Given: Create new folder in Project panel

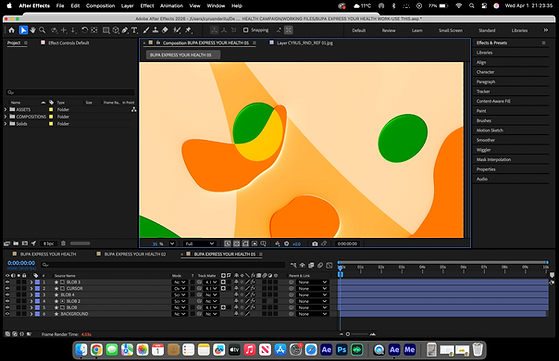Looking at the screenshot, I should pyautogui.click(x=16, y=243).
